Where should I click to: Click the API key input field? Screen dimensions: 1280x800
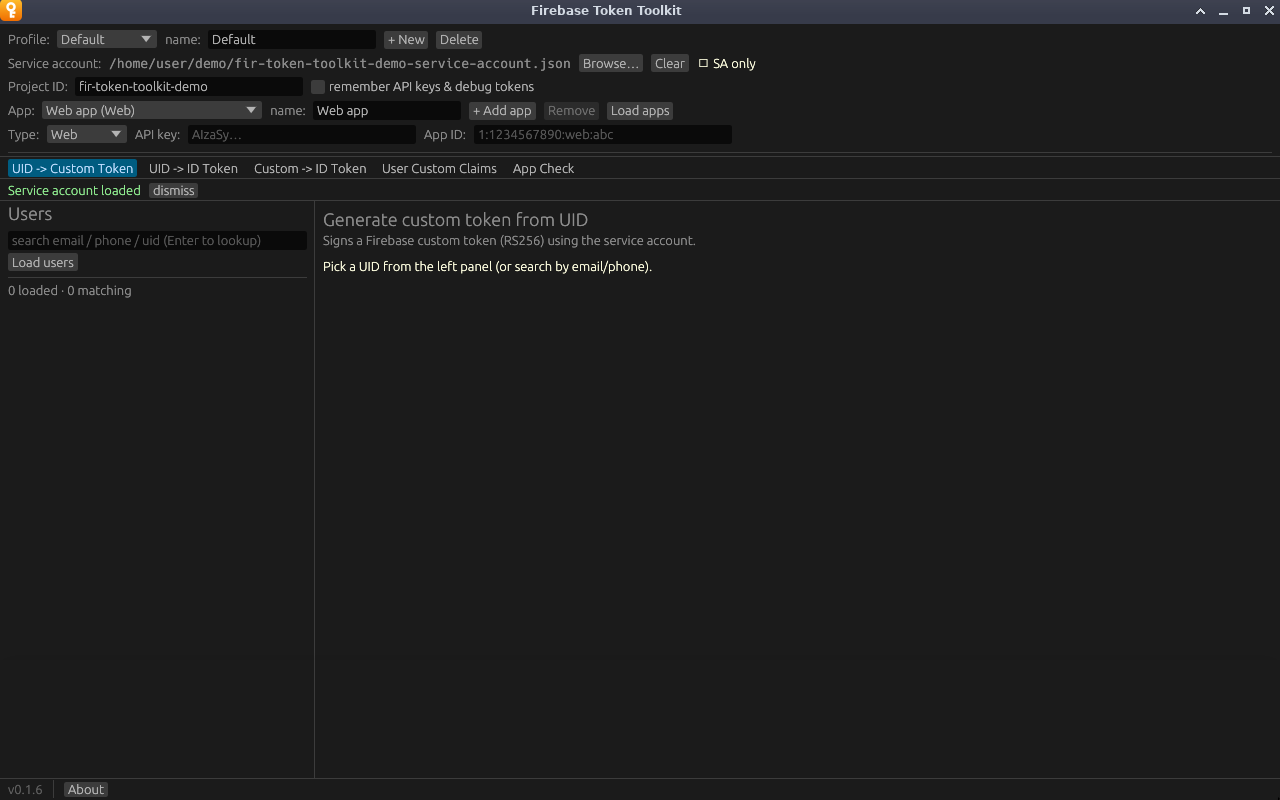coord(302,134)
